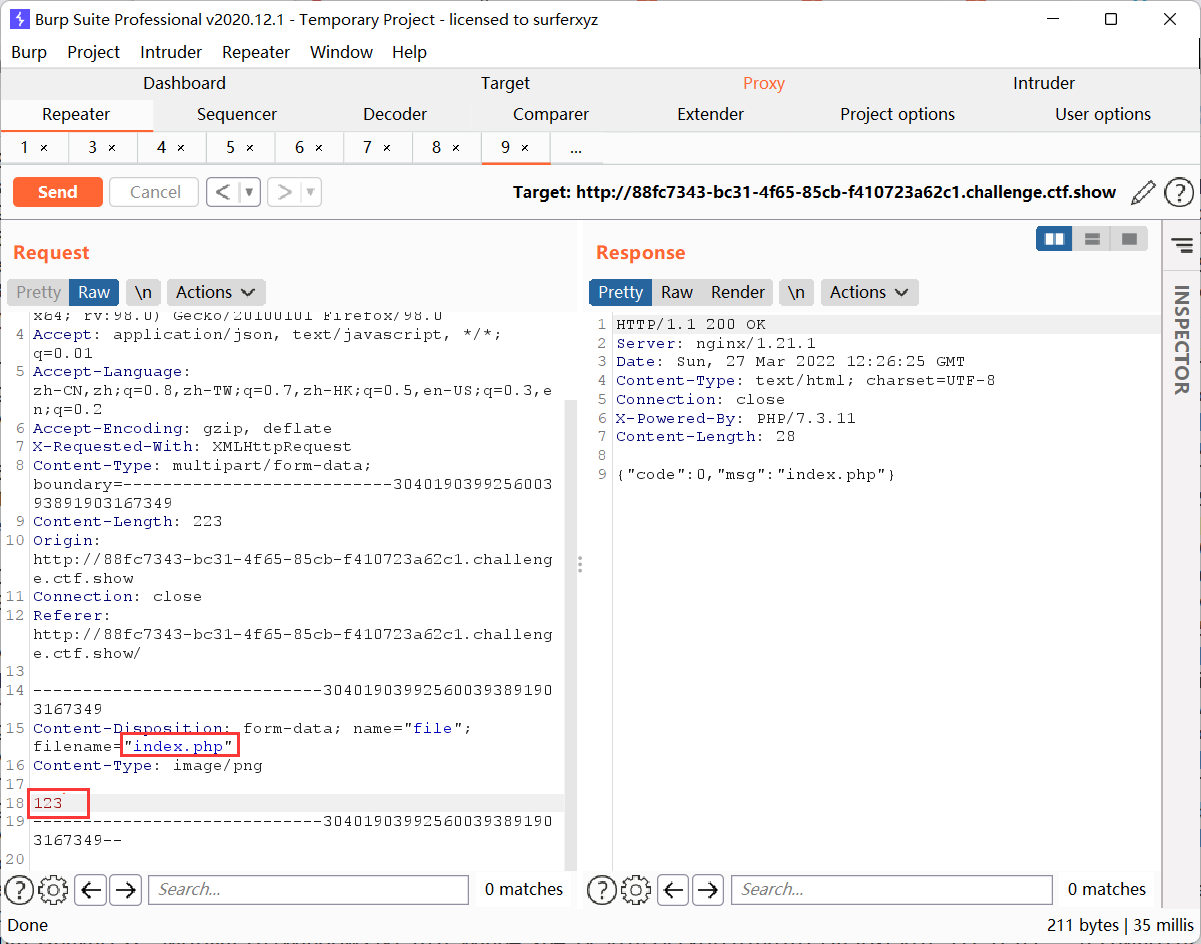
Task: Close Repeater tab 6
Action: [319, 148]
